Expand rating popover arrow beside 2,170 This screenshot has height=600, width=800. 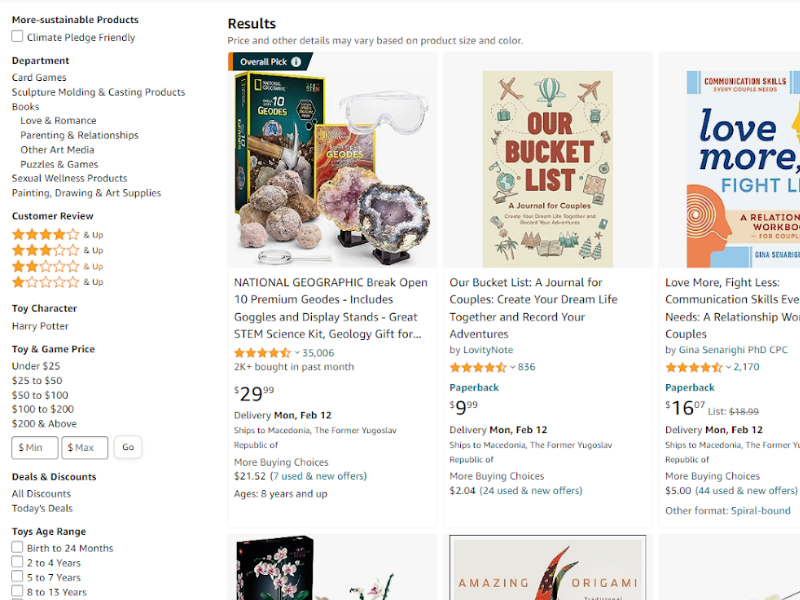tap(728, 367)
